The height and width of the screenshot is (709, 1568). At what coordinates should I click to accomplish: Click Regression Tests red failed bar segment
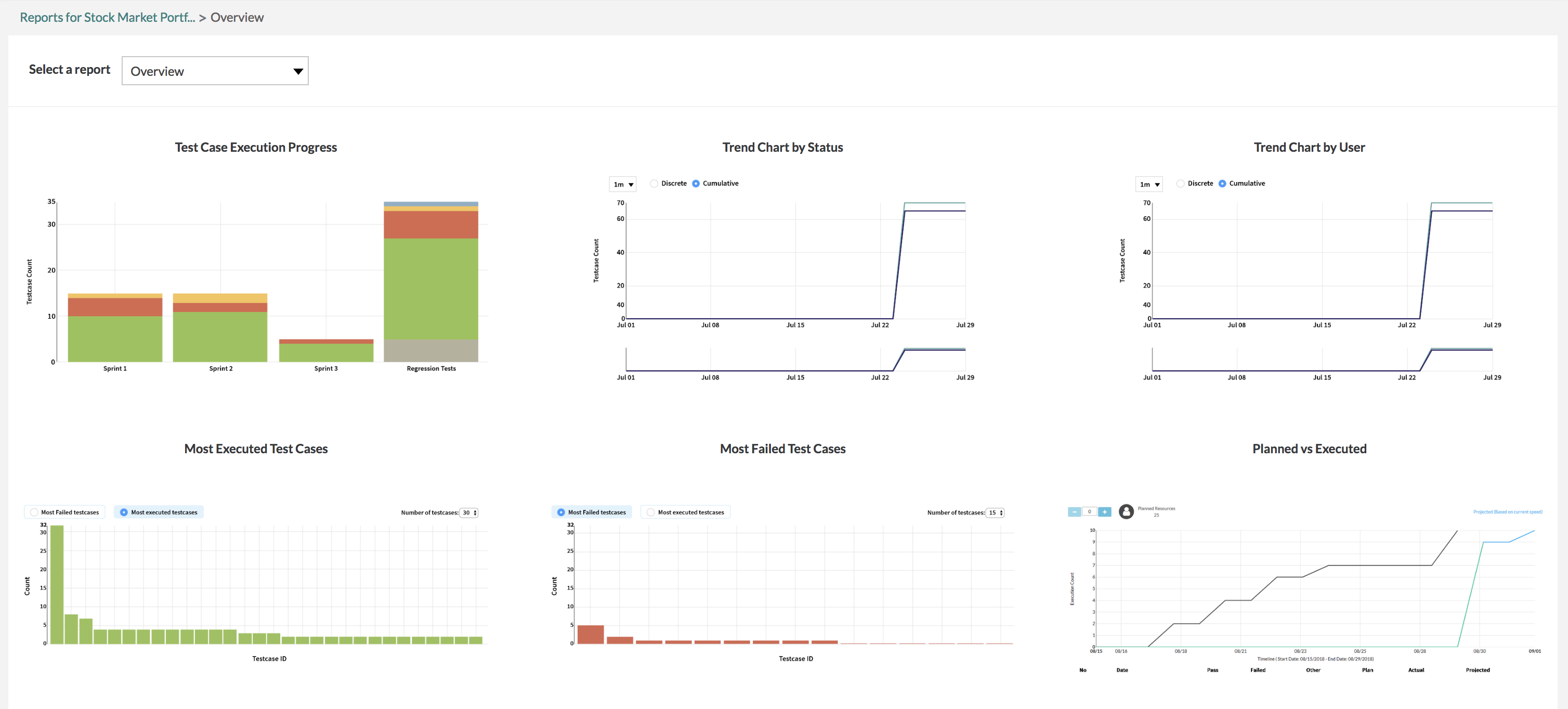(431, 225)
